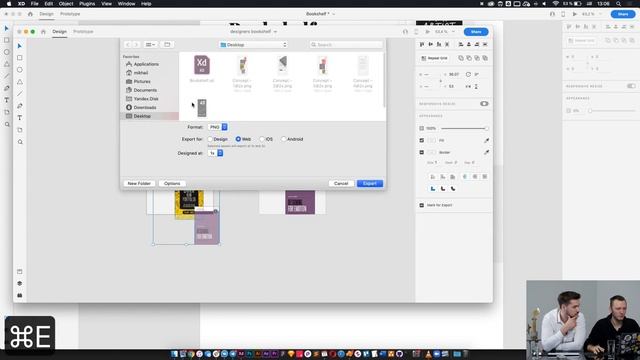The height and width of the screenshot is (360, 640).
Task: Click the rotation icon in transform panel
Action: point(468,74)
